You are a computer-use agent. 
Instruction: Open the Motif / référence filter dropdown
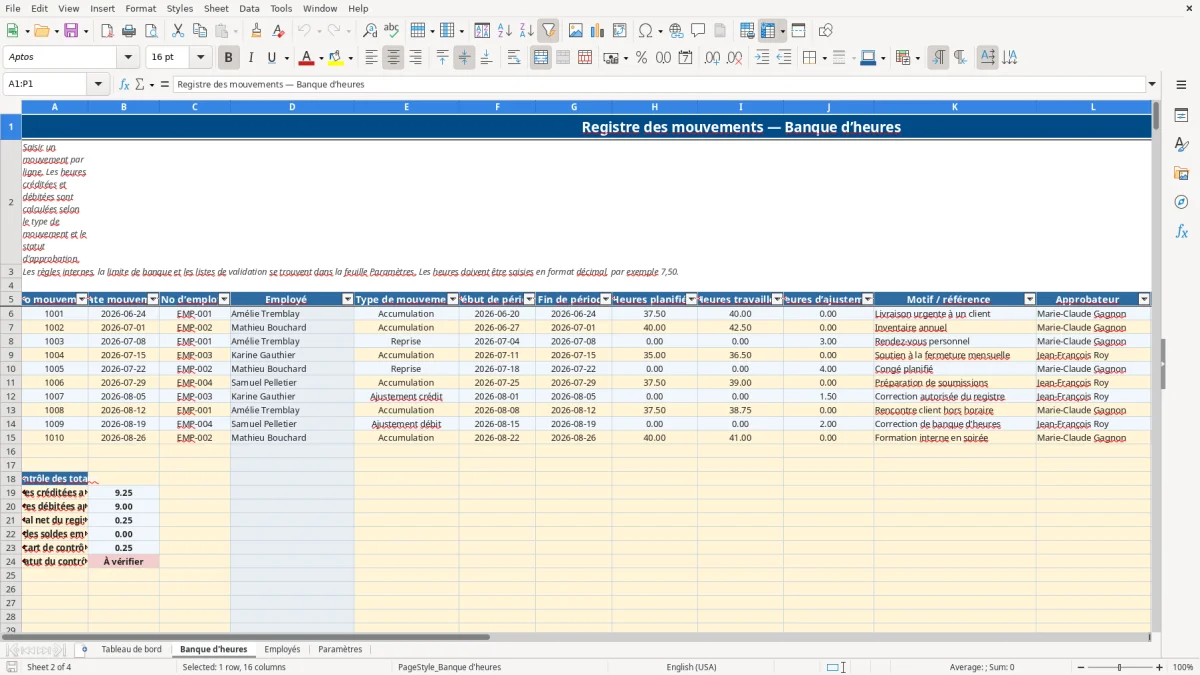click(1030, 299)
